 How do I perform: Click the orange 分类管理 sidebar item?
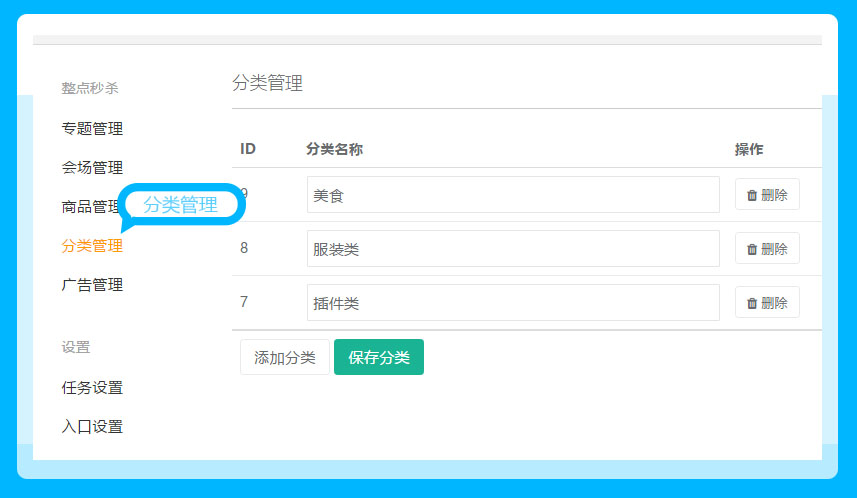(x=92, y=246)
